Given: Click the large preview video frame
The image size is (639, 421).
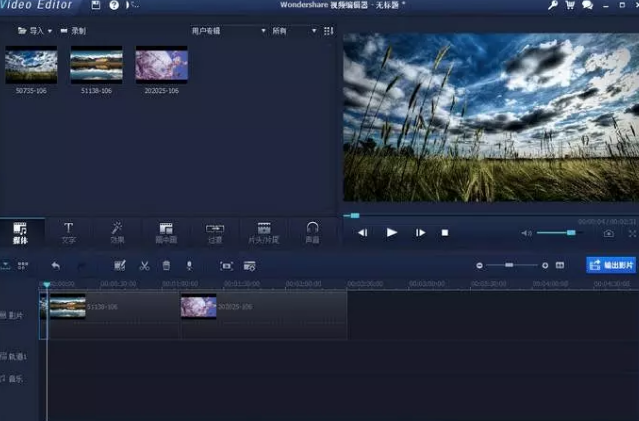Looking at the screenshot, I should click(491, 117).
